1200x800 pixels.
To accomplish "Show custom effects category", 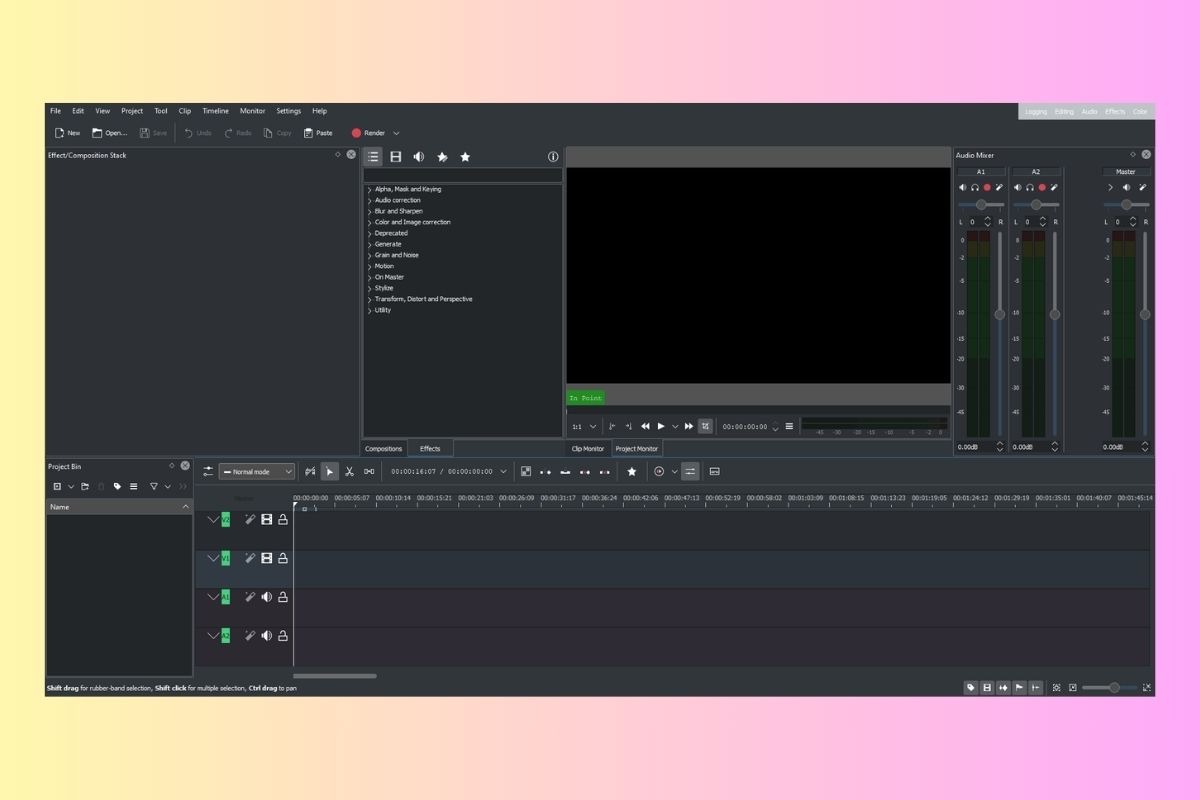I will pyautogui.click(x=442, y=157).
